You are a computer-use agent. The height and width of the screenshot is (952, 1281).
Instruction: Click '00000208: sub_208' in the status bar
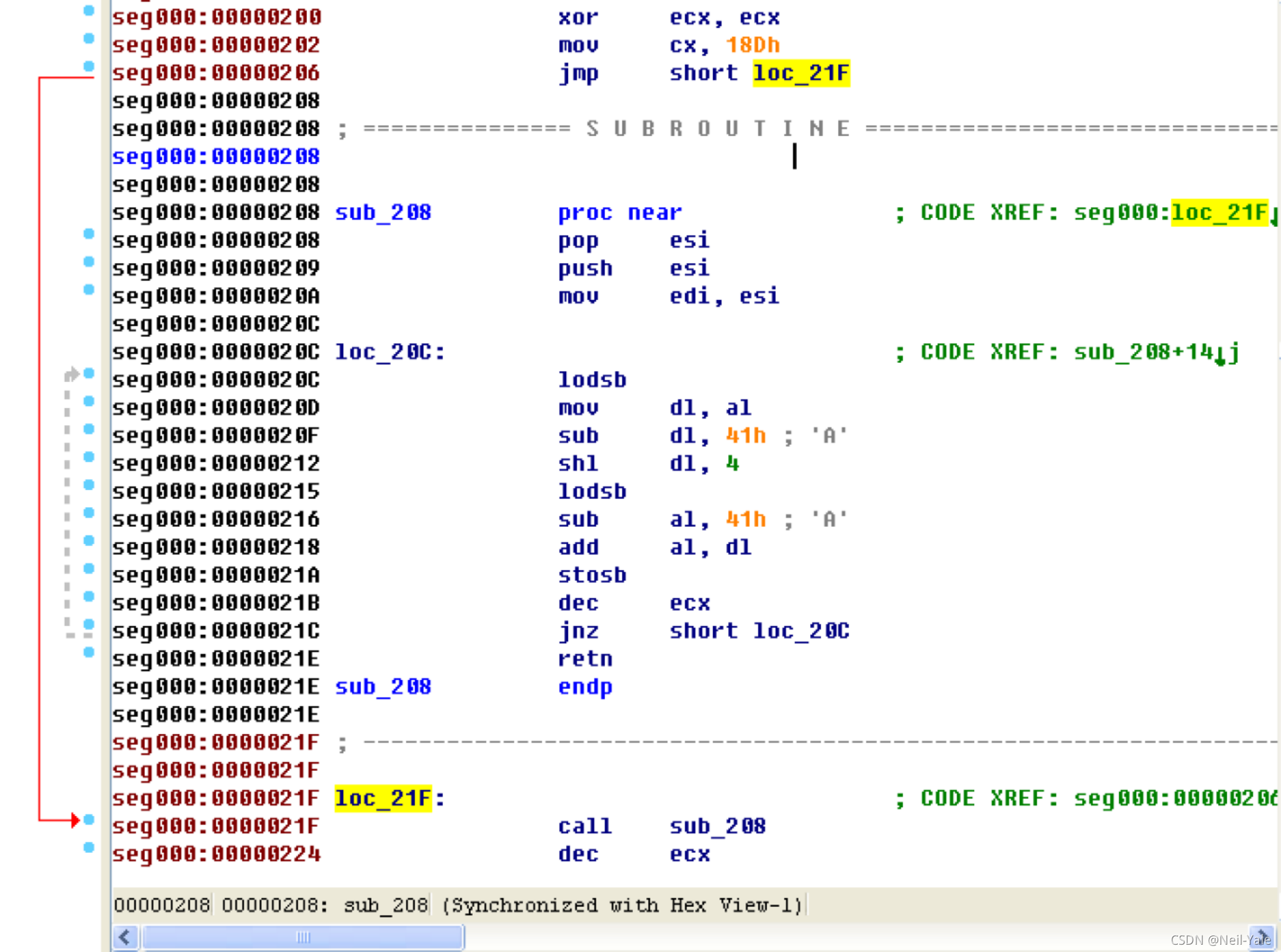(x=325, y=904)
